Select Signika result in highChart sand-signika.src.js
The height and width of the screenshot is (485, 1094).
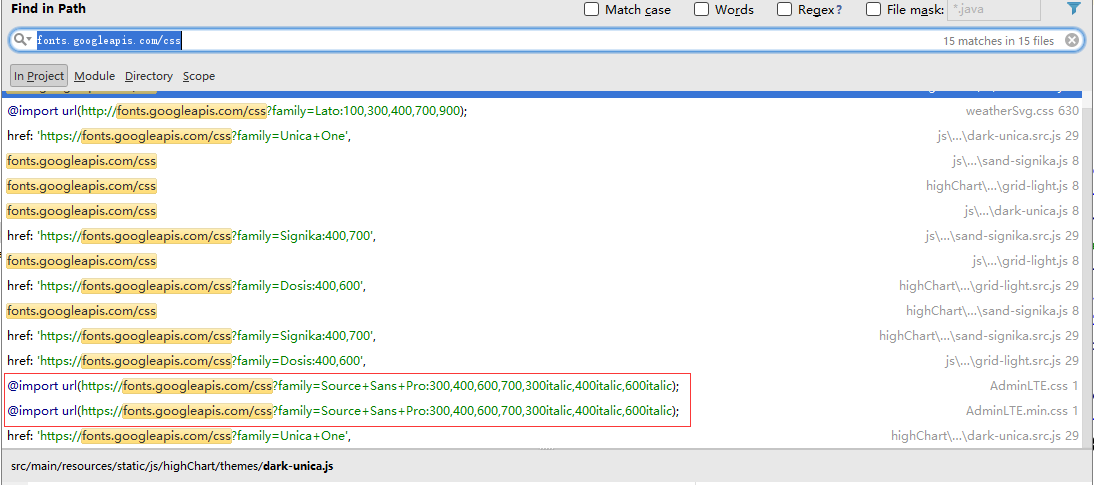pos(543,336)
